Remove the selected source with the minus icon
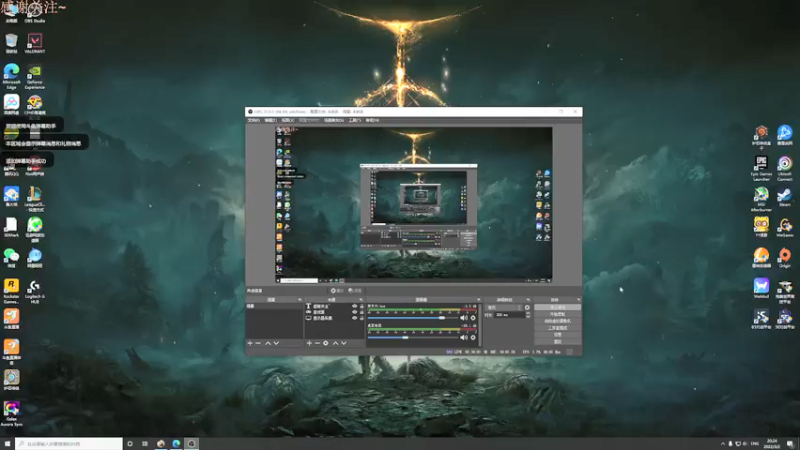This screenshot has width=800, height=450. pyautogui.click(x=317, y=343)
